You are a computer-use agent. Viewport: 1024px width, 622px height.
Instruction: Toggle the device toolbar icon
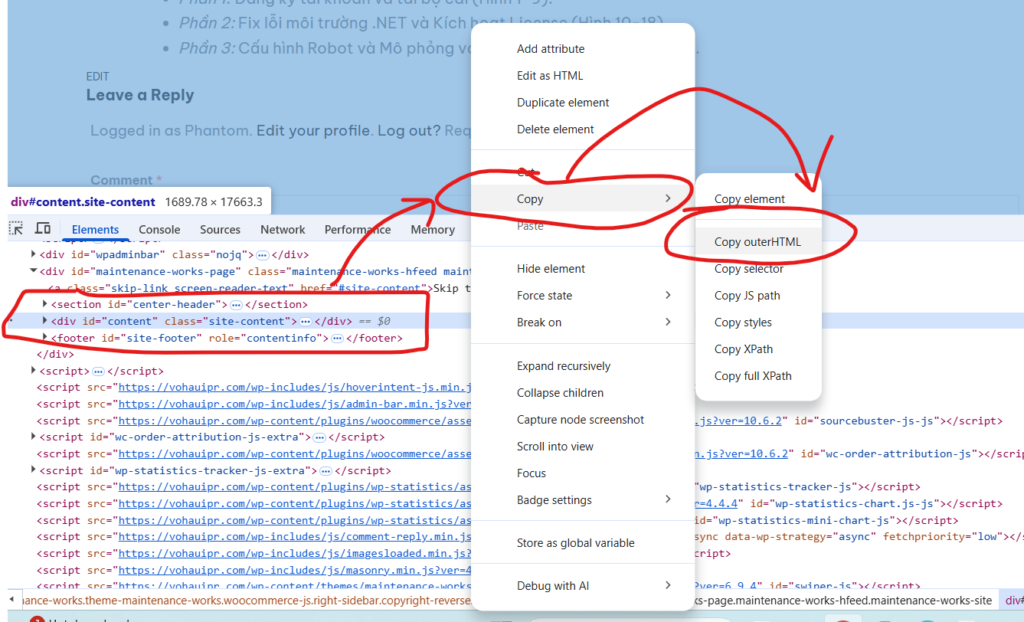43,229
